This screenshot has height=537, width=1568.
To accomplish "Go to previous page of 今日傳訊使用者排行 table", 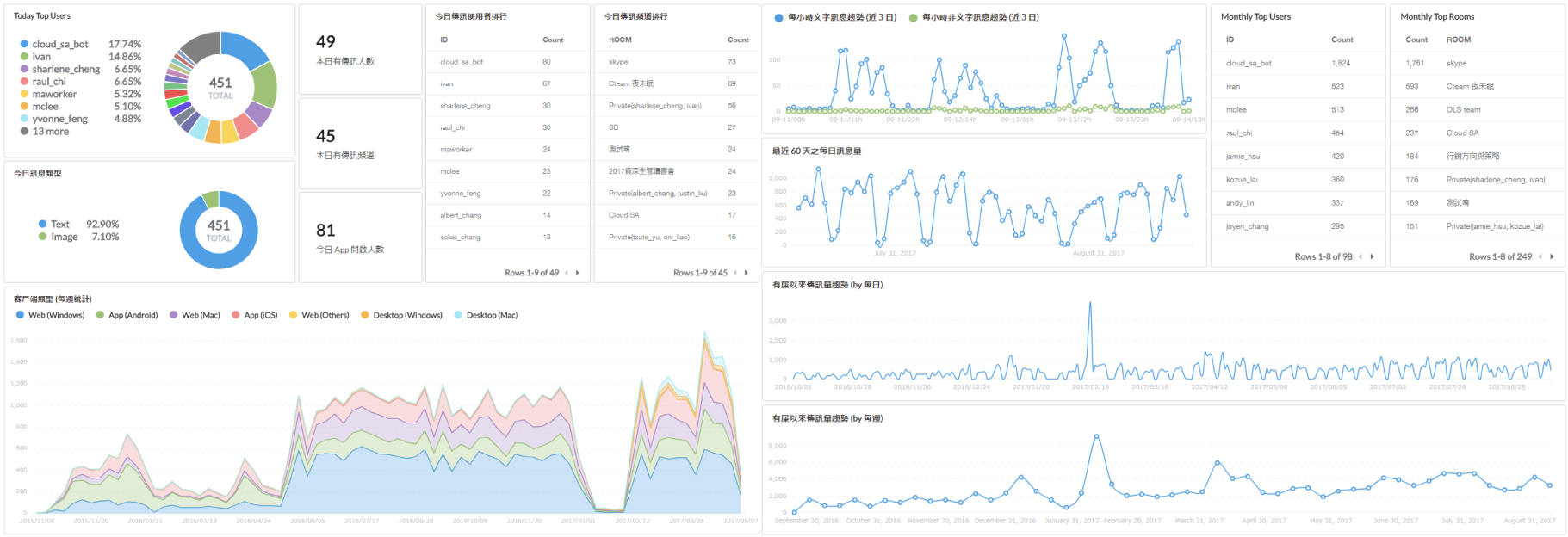I will point(566,273).
